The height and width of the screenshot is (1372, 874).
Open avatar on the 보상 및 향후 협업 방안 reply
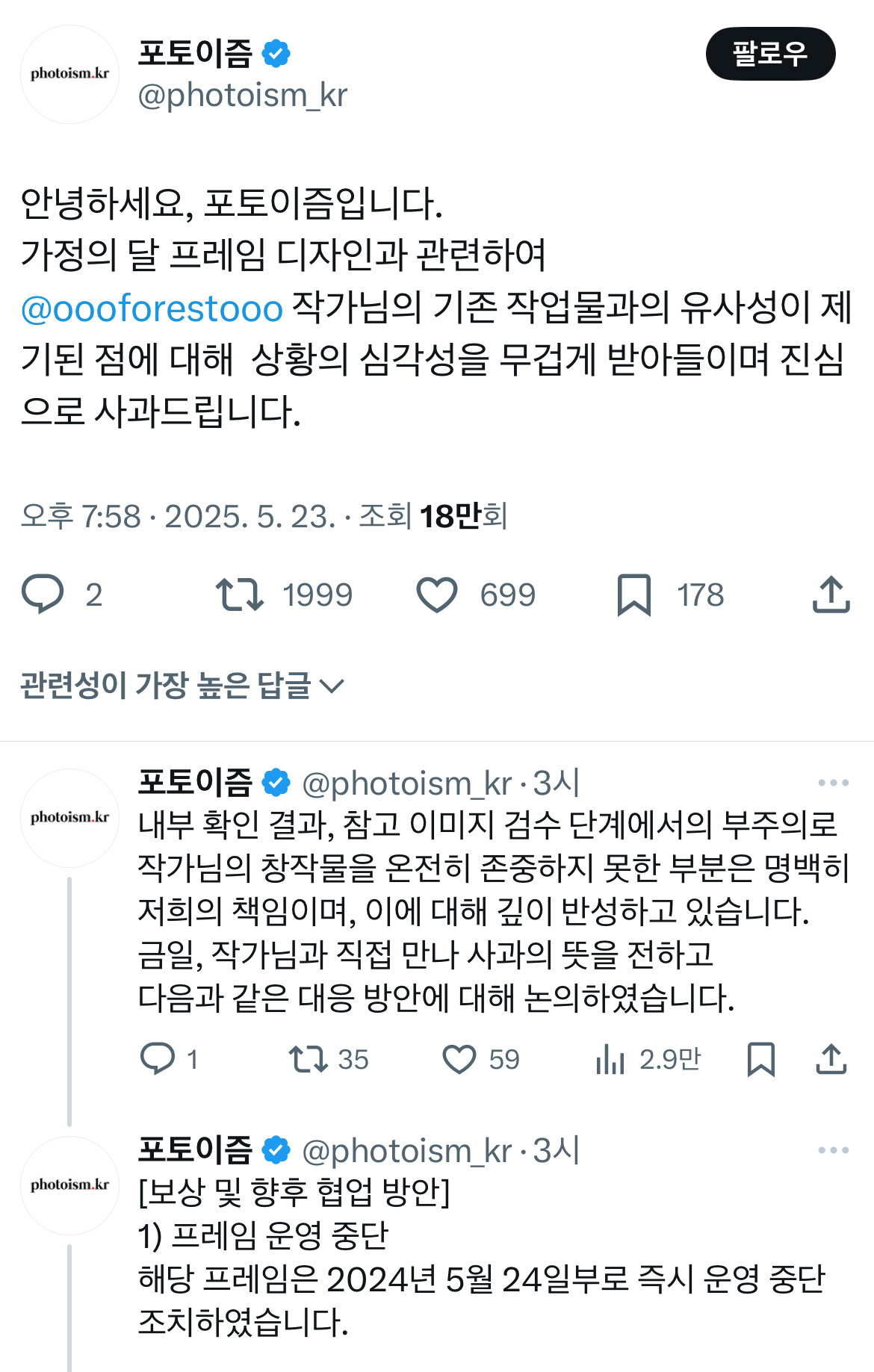[69, 1185]
